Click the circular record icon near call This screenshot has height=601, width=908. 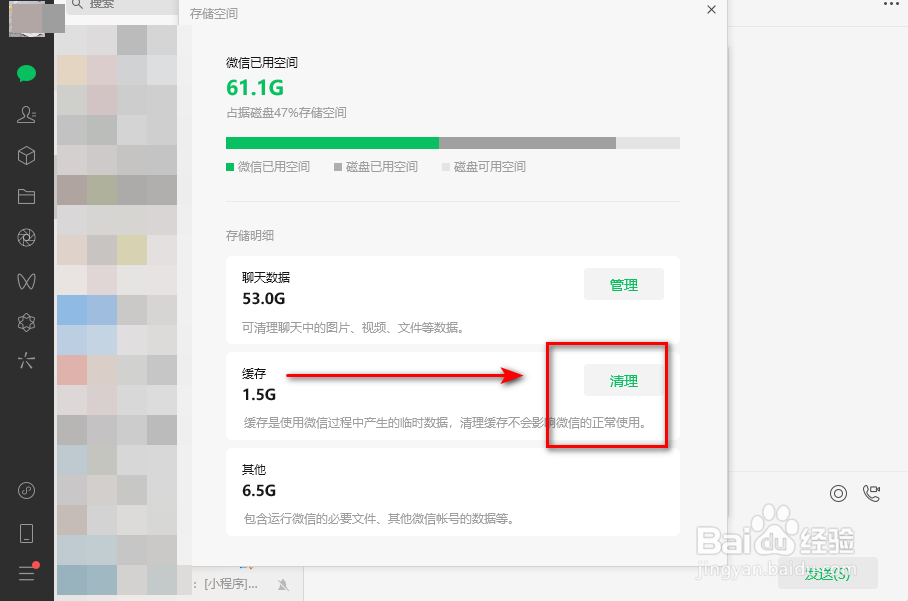click(x=839, y=493)
